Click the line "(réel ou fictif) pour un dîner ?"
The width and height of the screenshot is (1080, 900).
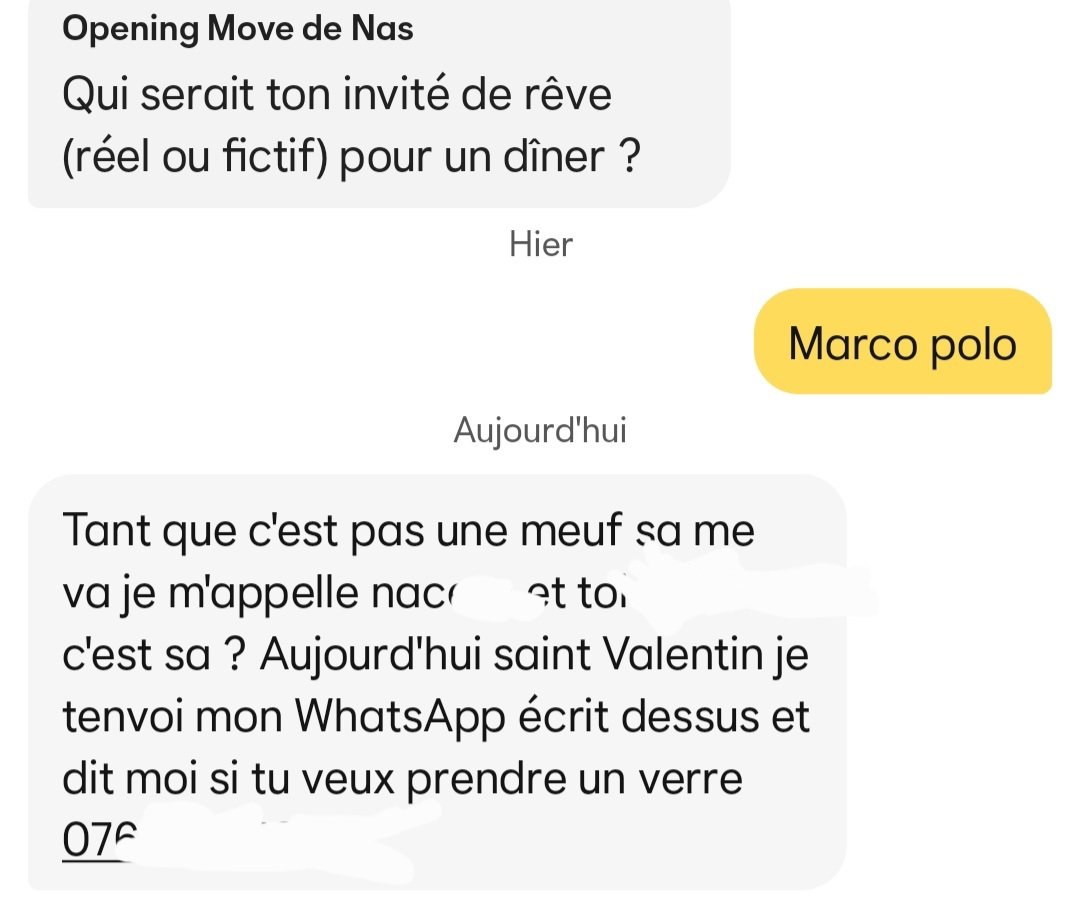tap(350, 158)
